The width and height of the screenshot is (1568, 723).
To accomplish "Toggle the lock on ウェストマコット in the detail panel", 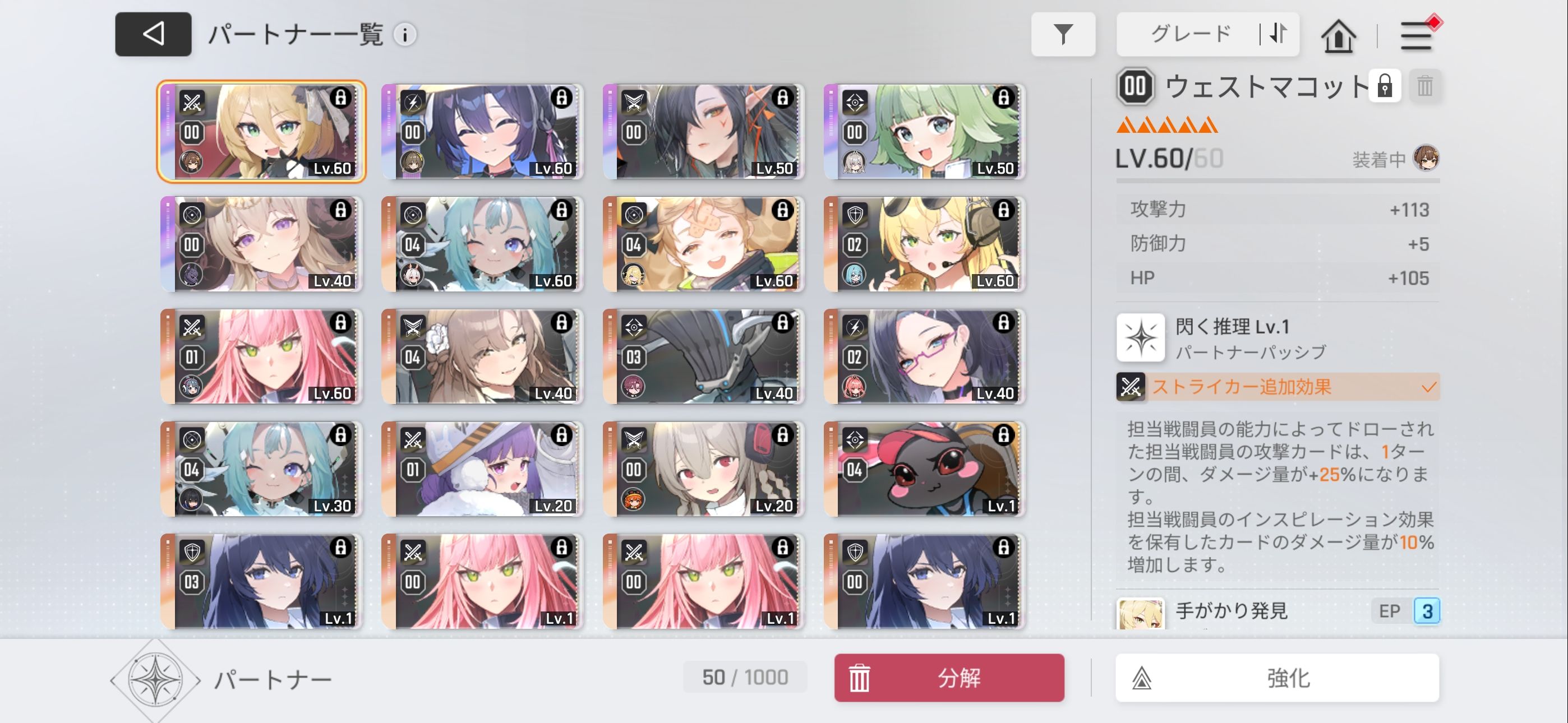I will (x=1385, y=86).
